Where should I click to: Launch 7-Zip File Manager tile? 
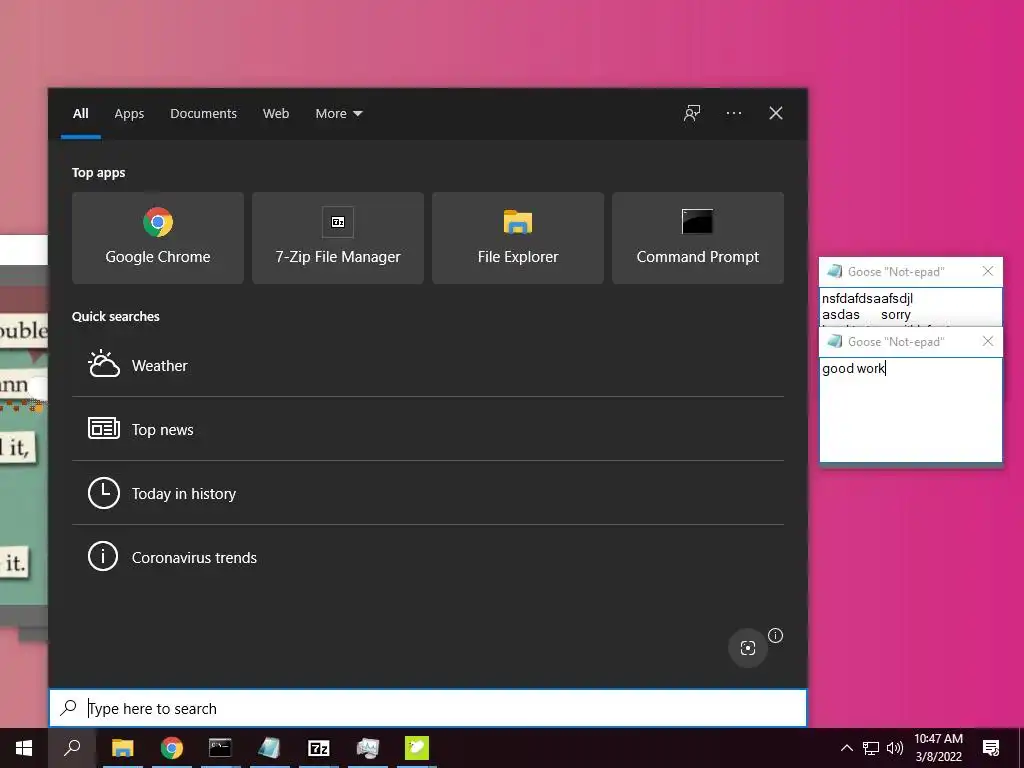pyautogui.click(x=338, y=238)
